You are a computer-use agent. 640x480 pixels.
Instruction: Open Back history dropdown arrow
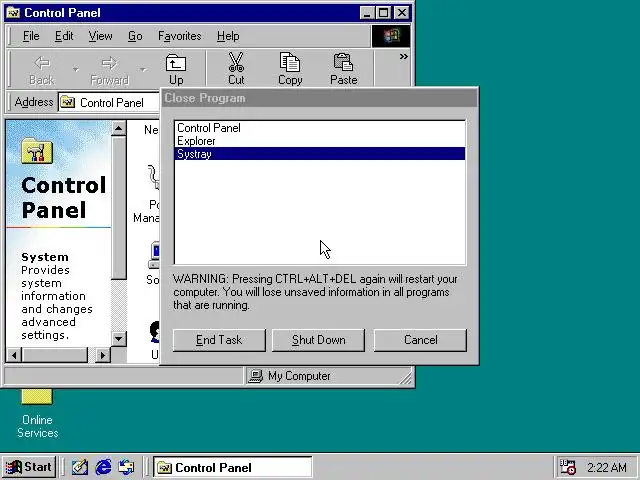tap(76, 69)
